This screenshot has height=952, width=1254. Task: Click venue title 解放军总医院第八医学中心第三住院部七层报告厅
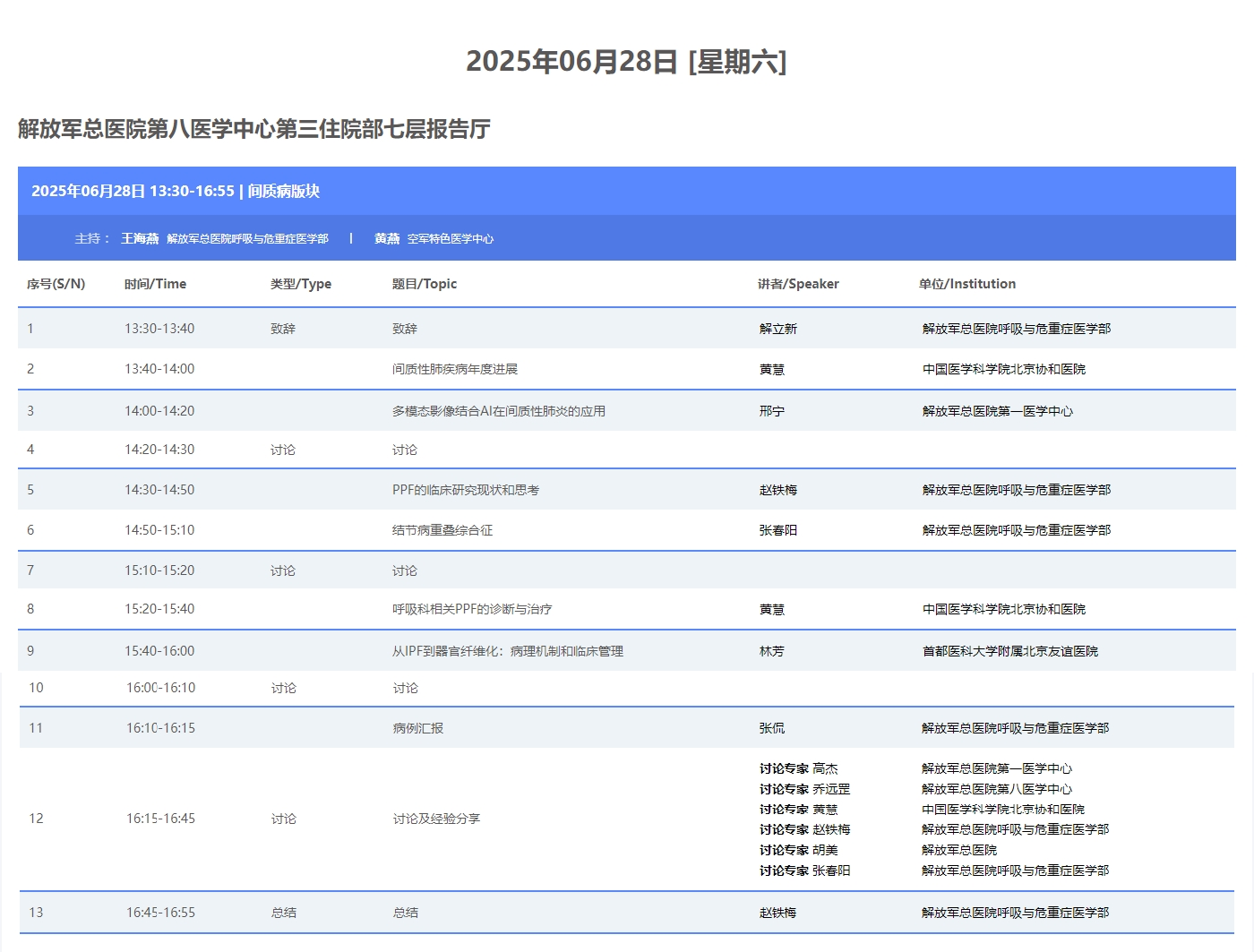pyautogui.click(x=254, y=129)
